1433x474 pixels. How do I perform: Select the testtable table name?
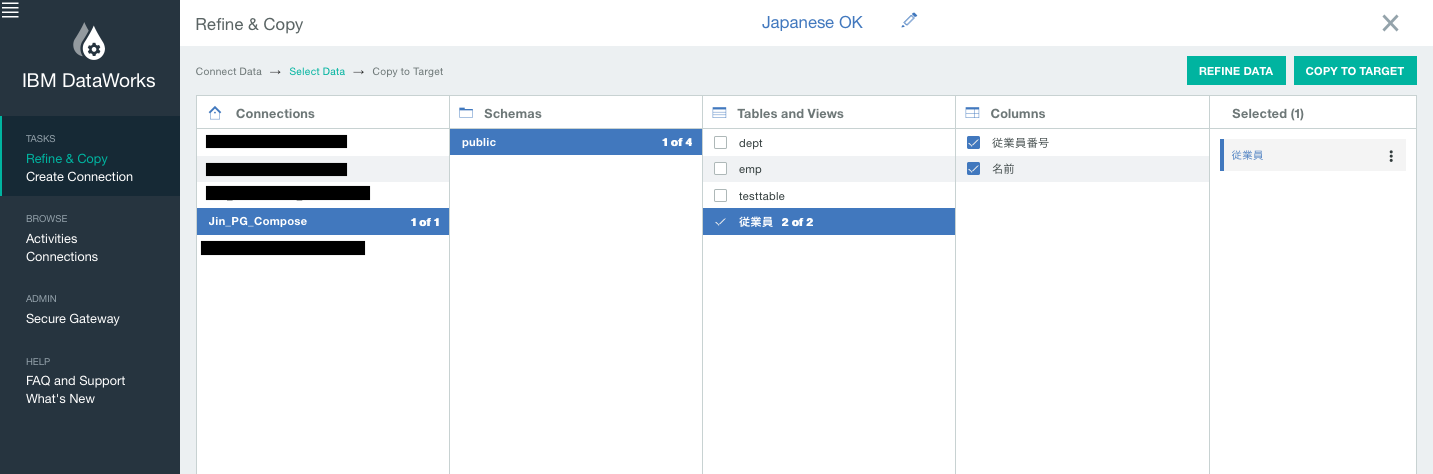762,196
